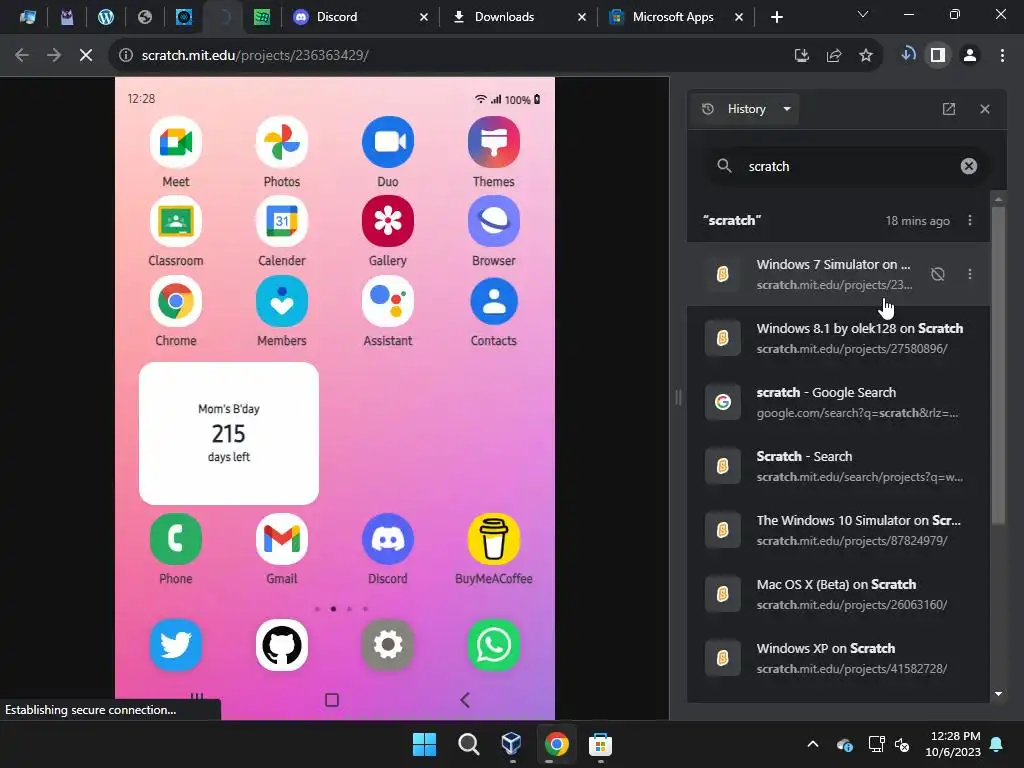
Task: Show hidden system tray icons
Action: 813,744
